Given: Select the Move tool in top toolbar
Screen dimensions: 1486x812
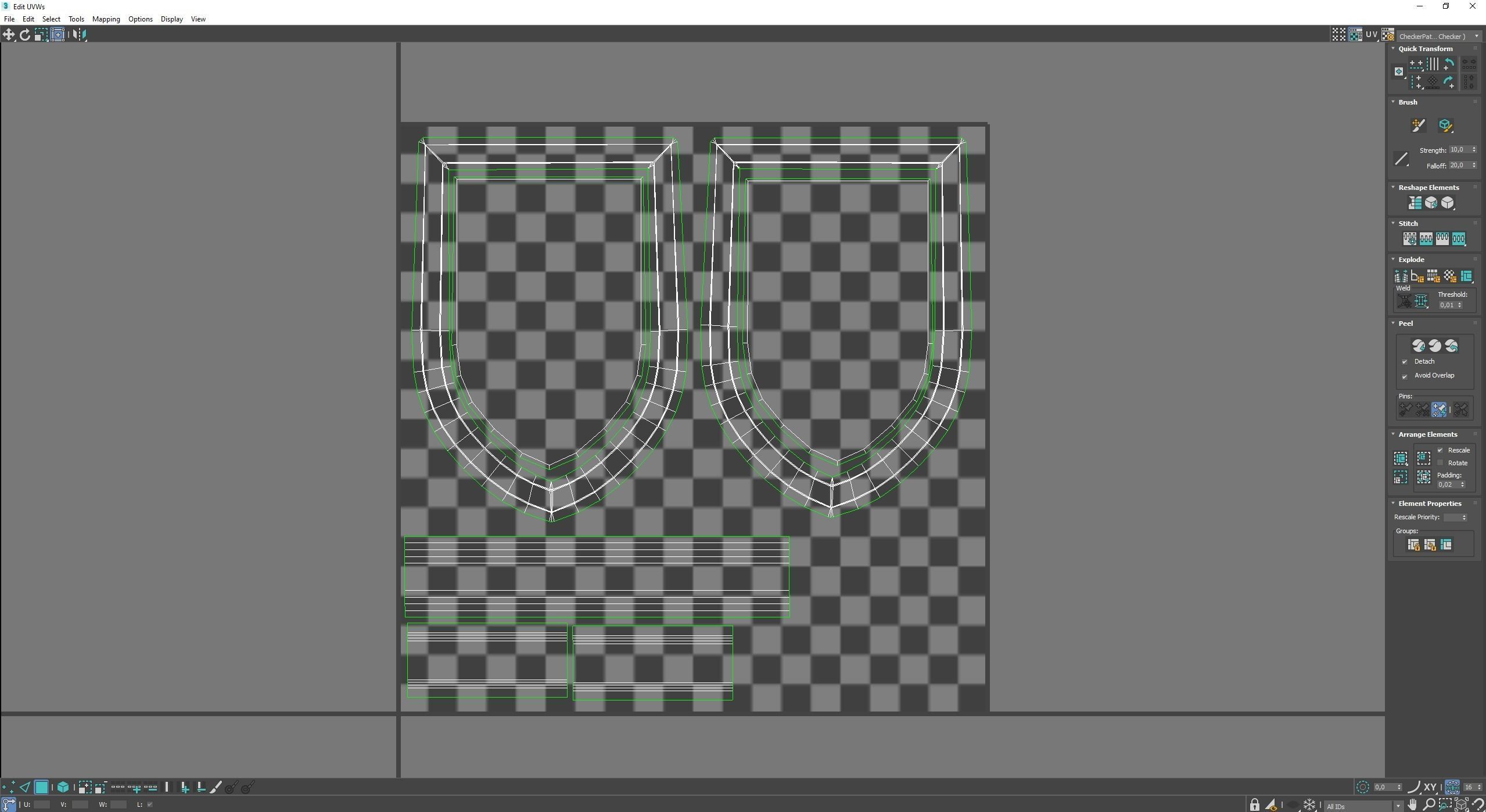Looking at the screenshot, I should click(x=9, y=35).
